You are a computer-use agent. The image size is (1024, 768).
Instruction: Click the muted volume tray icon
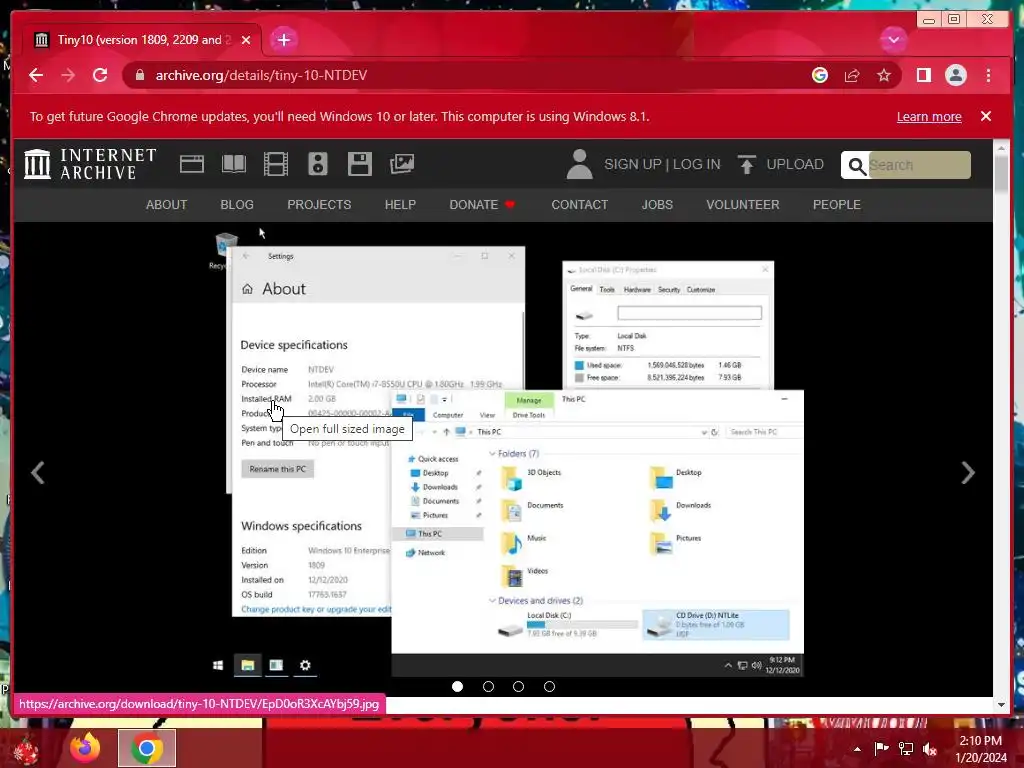click(930, 748)
